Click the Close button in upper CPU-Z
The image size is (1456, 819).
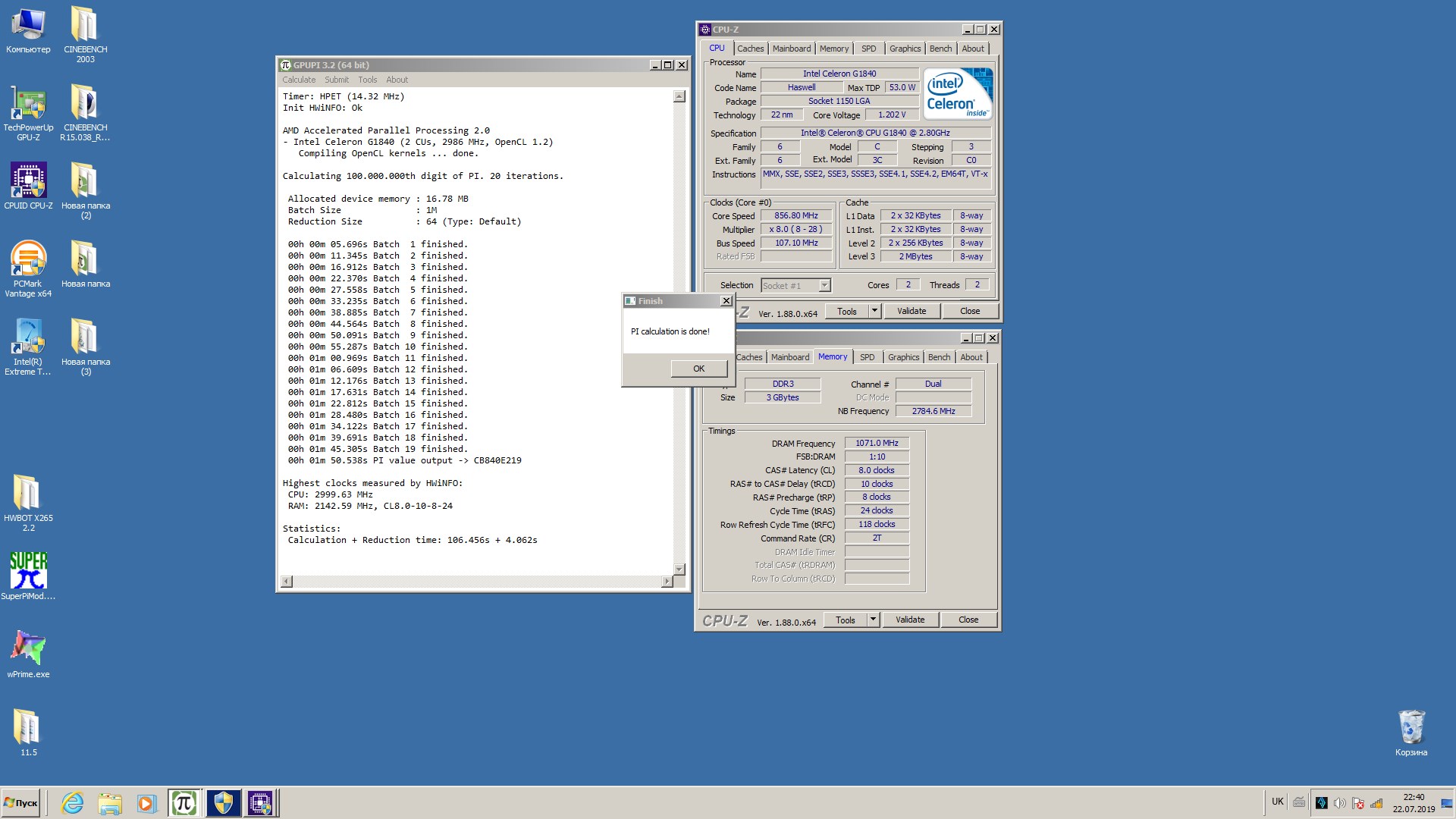pyautogui.click(x=970, y=311)
